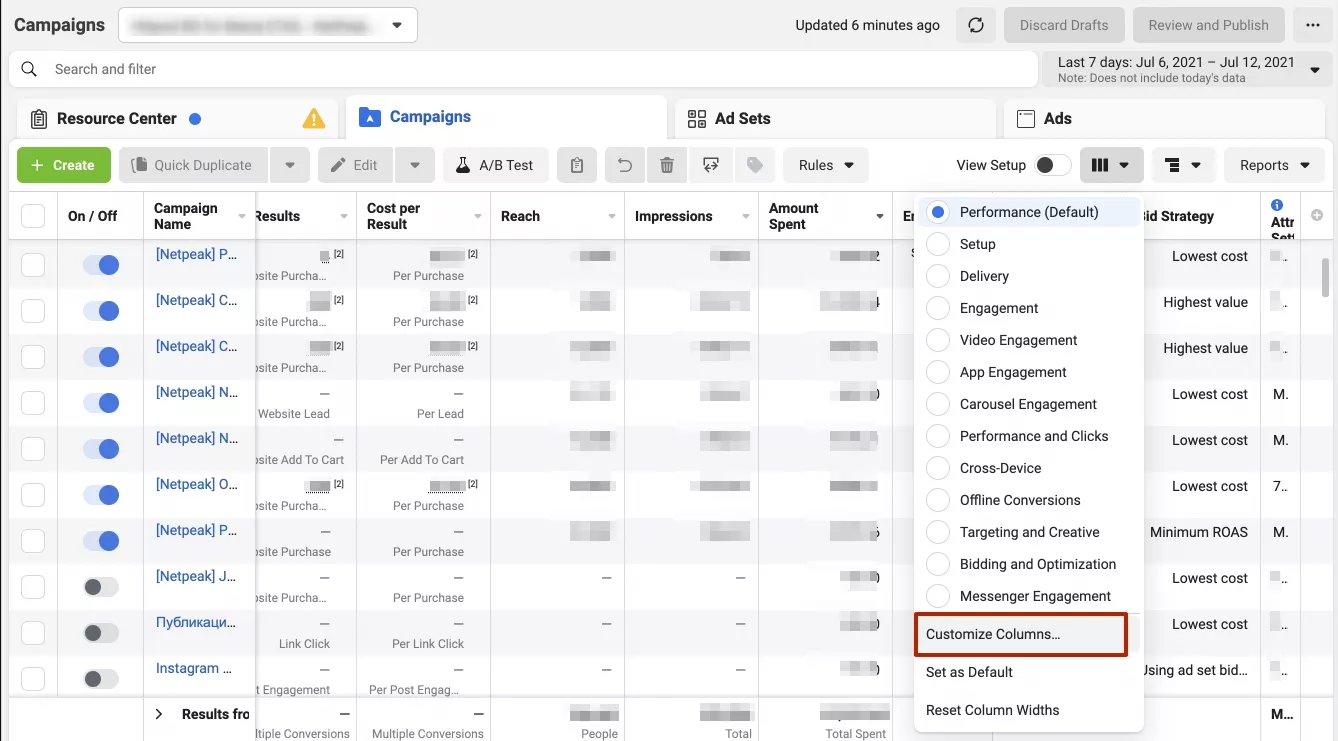Switch to the Ad Sets tab

tap(835, 118)
